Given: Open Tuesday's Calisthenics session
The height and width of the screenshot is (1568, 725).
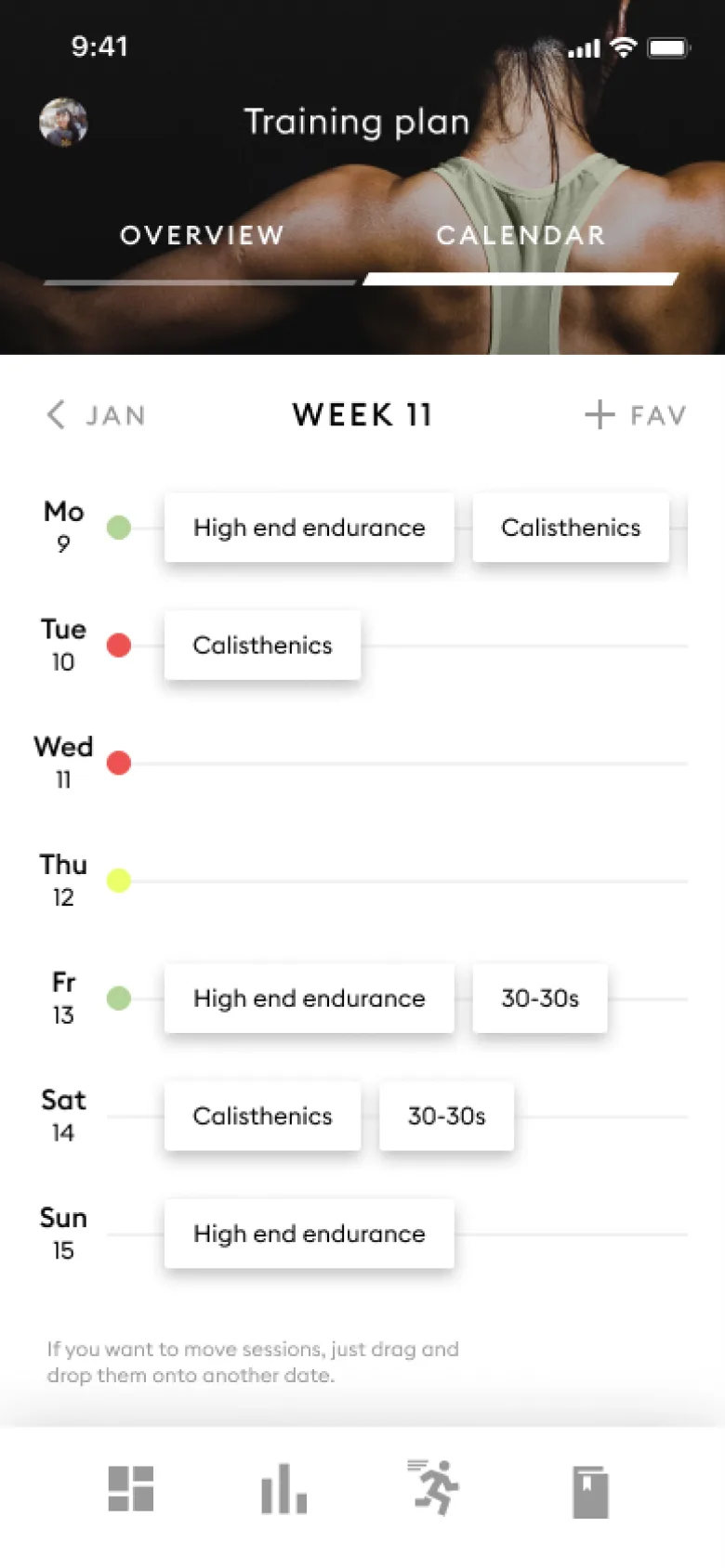Looking at the screenshot, I should pyautogui.click(x=262, y=646).
